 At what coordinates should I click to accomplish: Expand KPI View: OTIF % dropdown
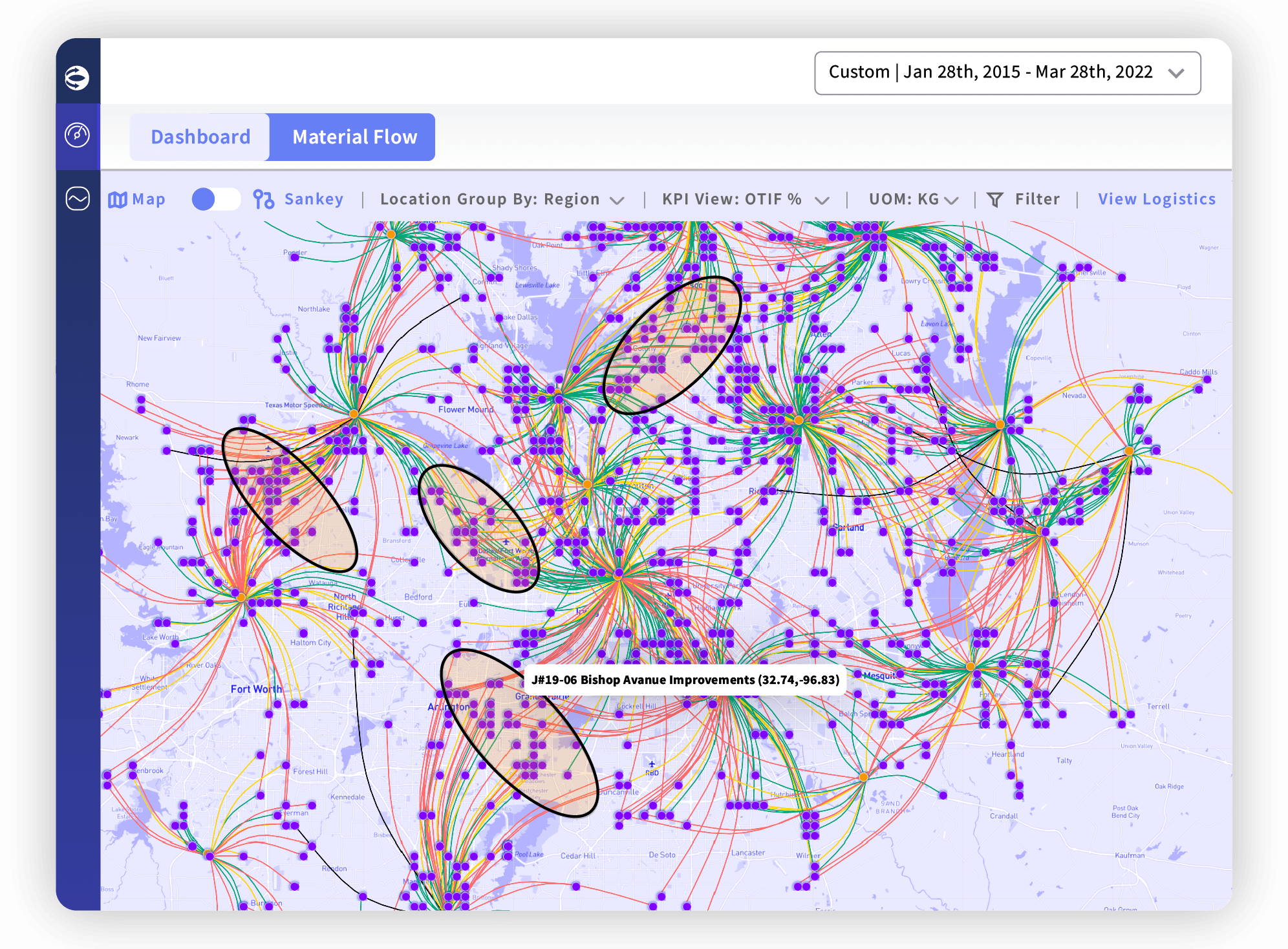(x=745, y=199)
